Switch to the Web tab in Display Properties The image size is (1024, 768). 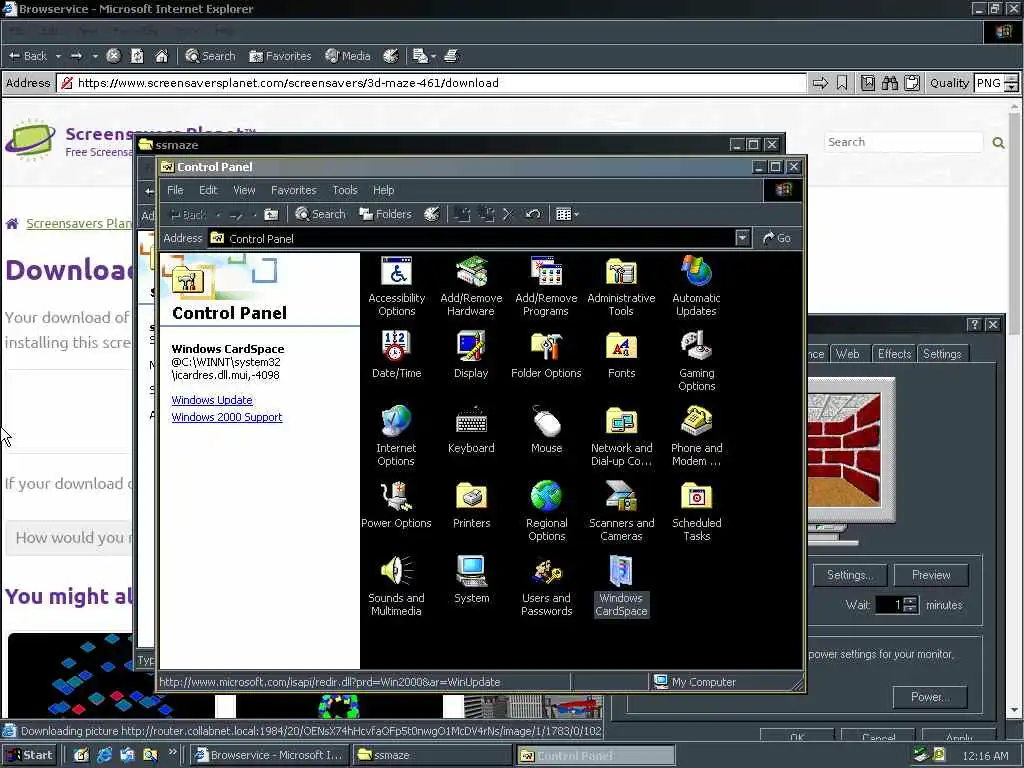point(848,353)
